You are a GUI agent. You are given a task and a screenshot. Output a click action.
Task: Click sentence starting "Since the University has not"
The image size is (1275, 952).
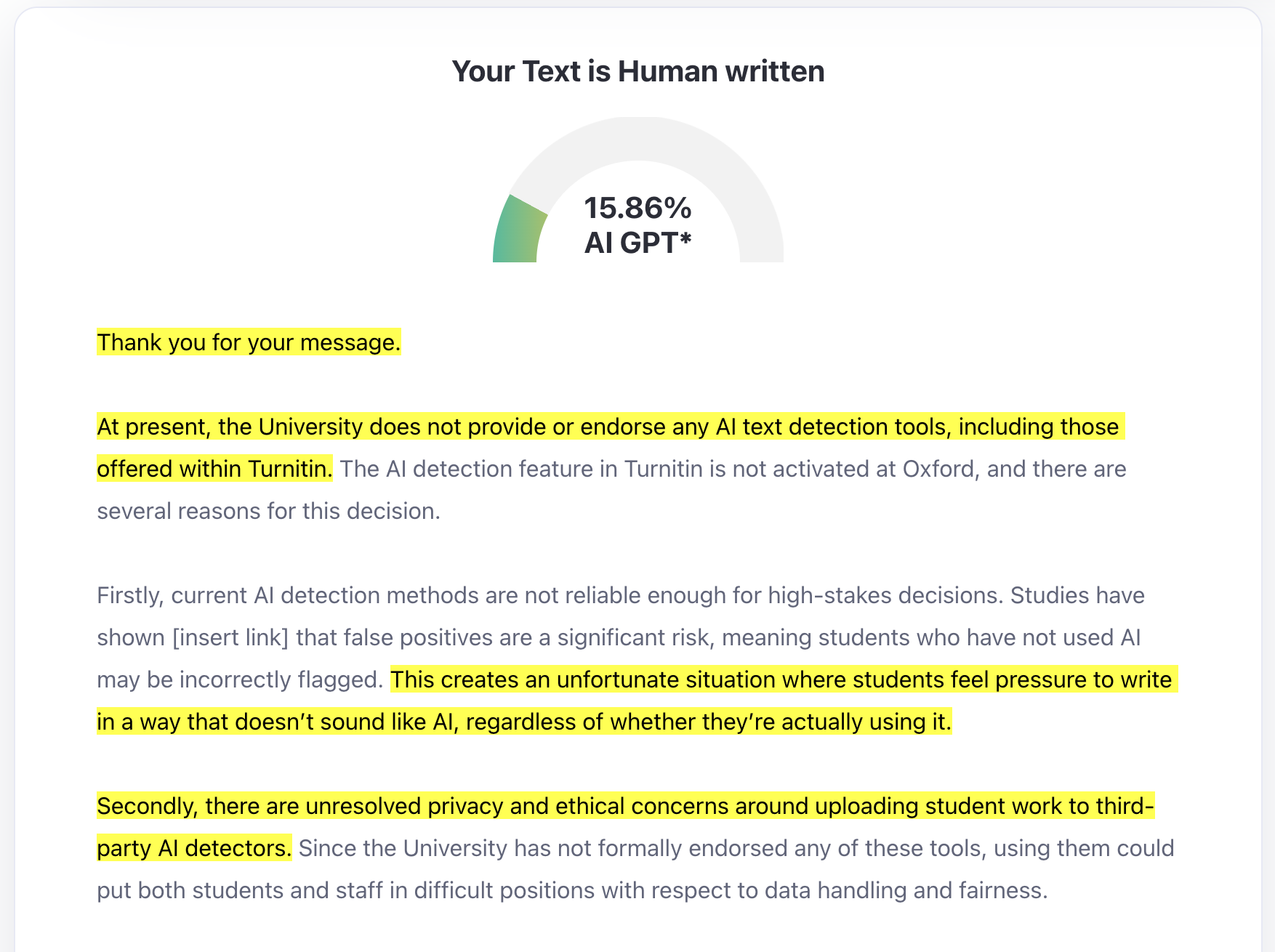[736, 848]
